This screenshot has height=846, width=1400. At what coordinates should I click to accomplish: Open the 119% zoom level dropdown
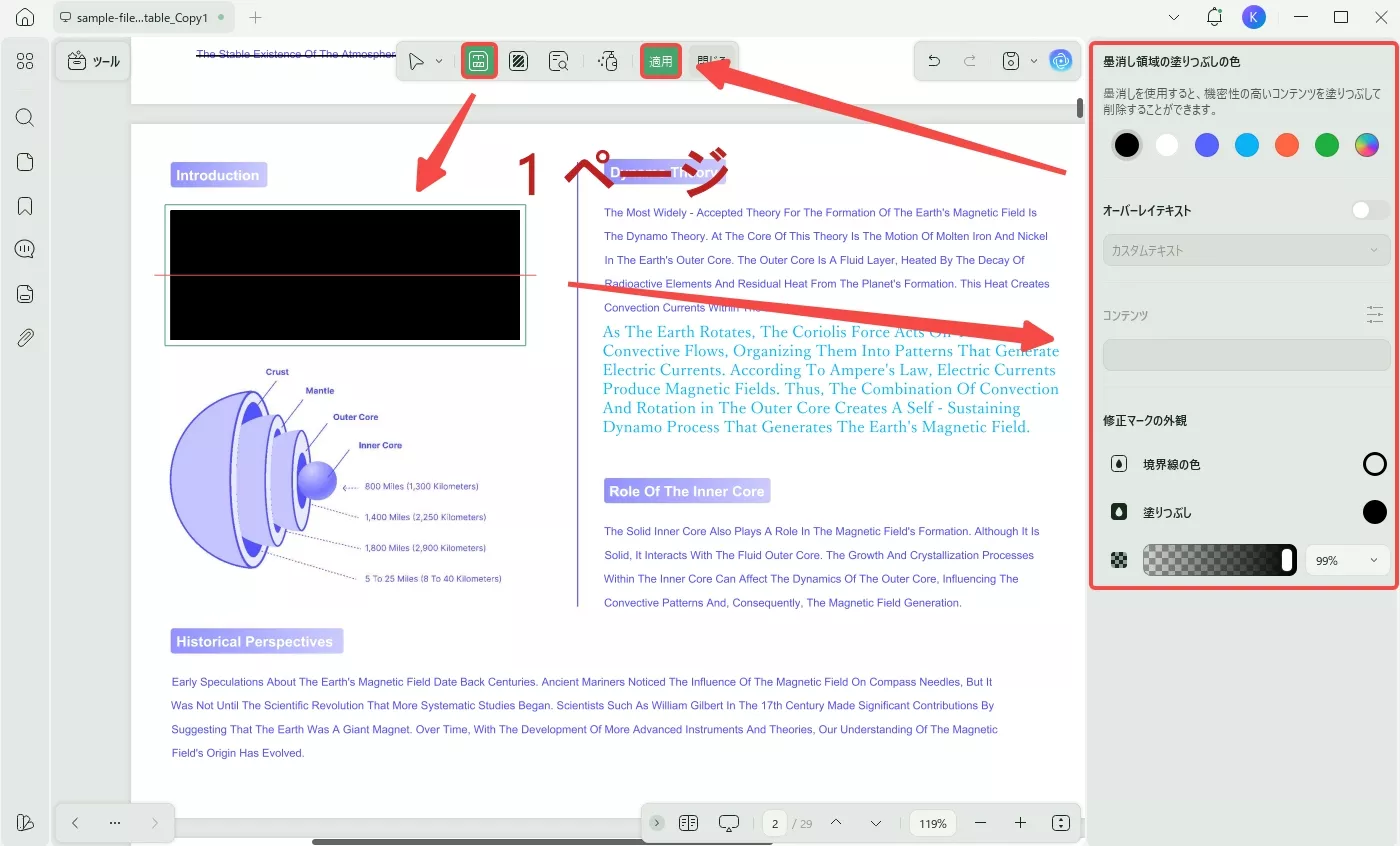[x=933, y=824]
